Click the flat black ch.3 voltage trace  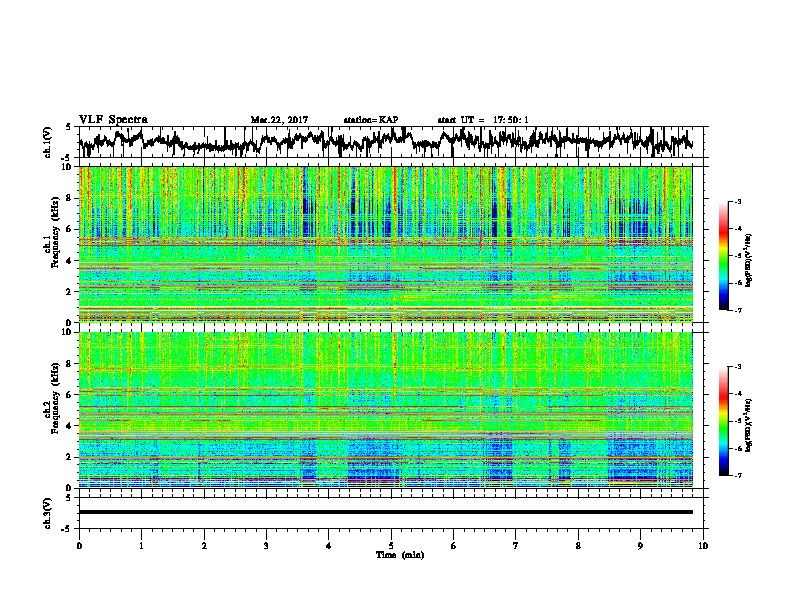pos(386,512)
